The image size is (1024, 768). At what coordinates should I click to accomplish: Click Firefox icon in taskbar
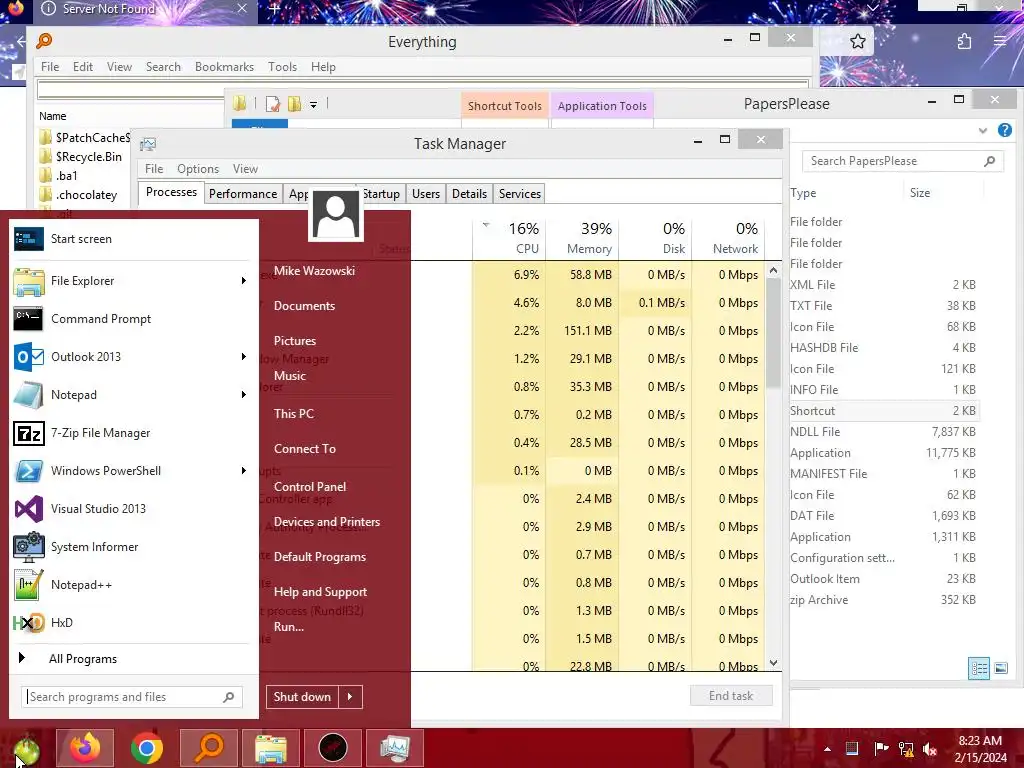[x=85, y=748]
